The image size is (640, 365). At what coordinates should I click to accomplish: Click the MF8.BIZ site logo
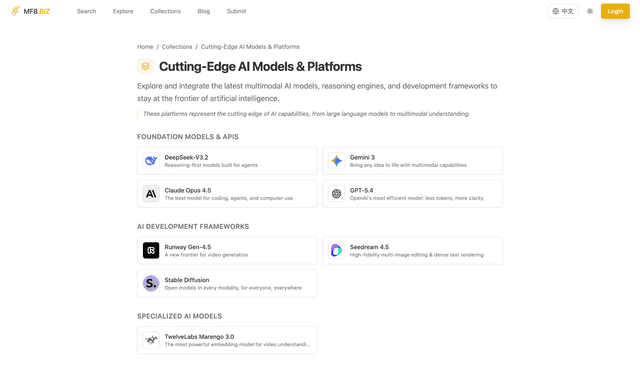click(30, 11)
